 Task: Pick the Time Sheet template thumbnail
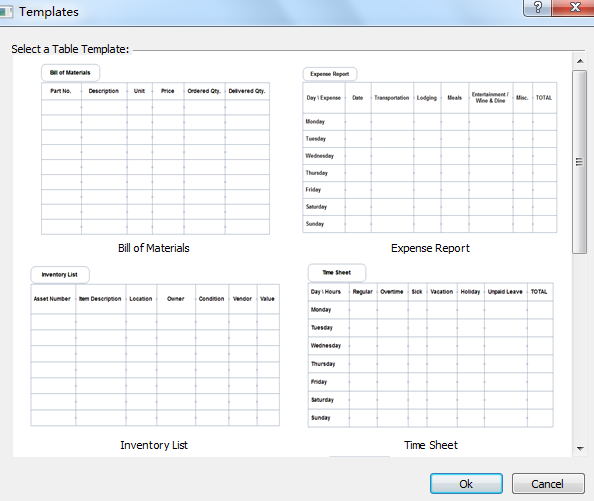430,346
